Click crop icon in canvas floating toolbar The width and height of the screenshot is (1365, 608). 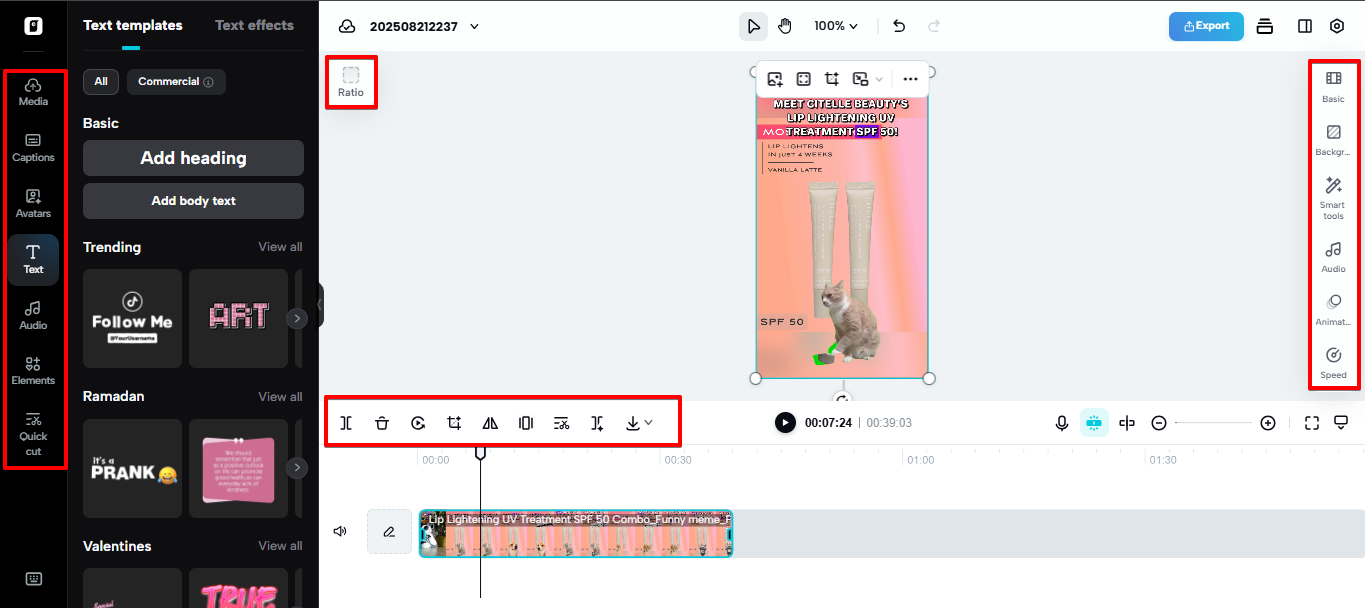(x=832, y=79)
